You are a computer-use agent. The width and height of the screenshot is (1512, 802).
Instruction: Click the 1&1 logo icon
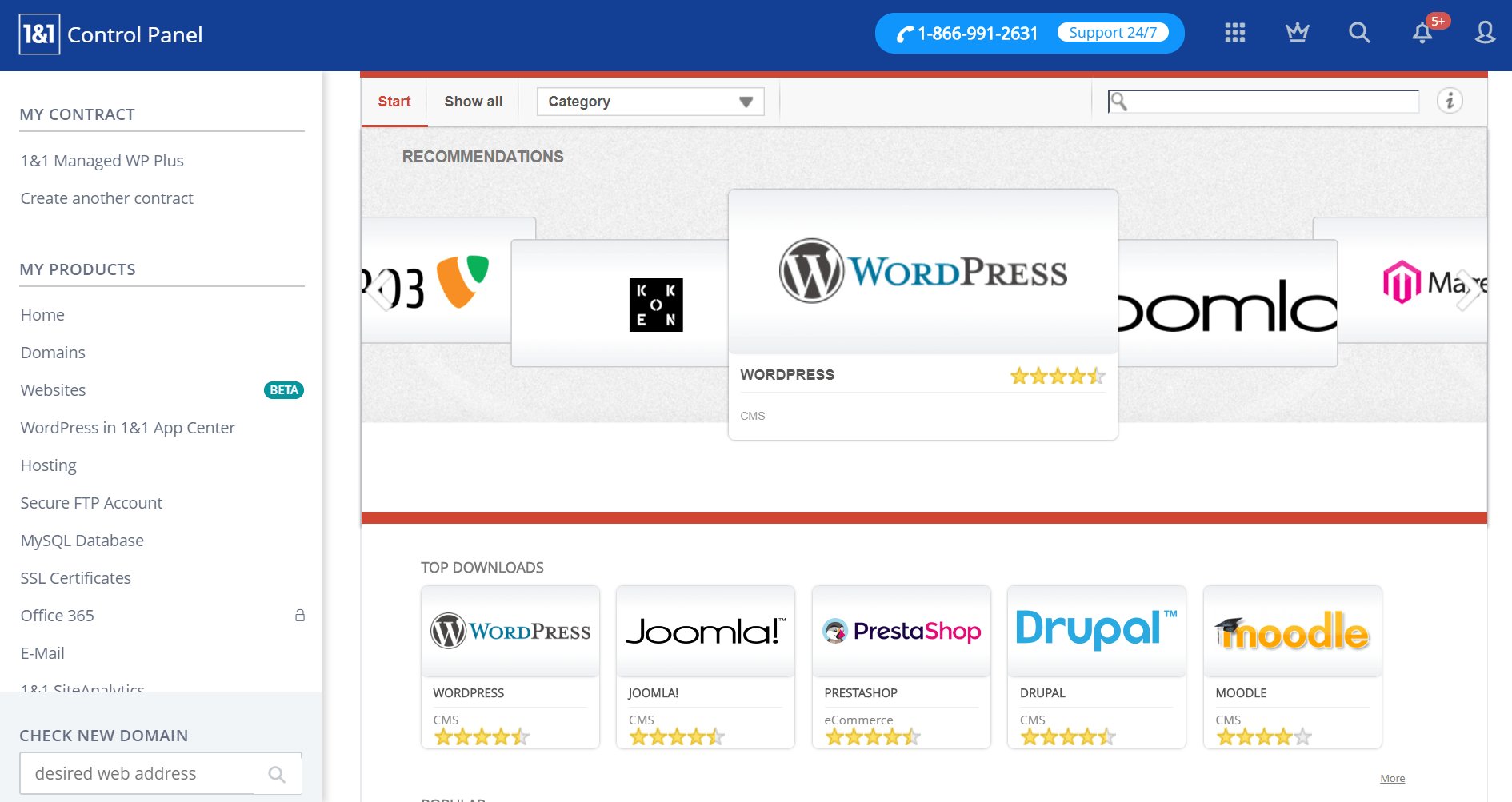[39, 34]
